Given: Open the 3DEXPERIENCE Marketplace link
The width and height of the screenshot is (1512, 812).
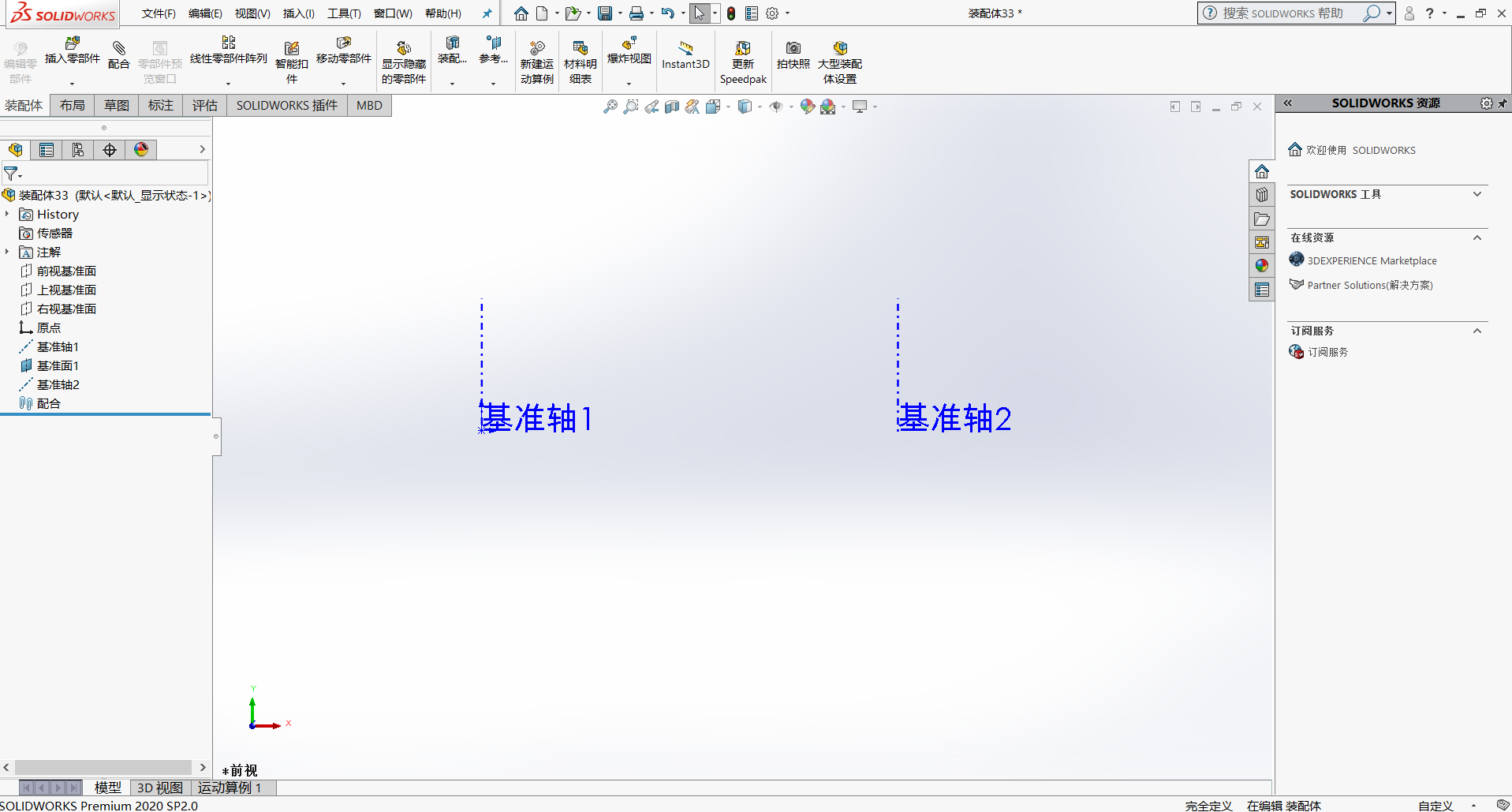Looking at the screenshot, I should click(x=1372, y=260).
